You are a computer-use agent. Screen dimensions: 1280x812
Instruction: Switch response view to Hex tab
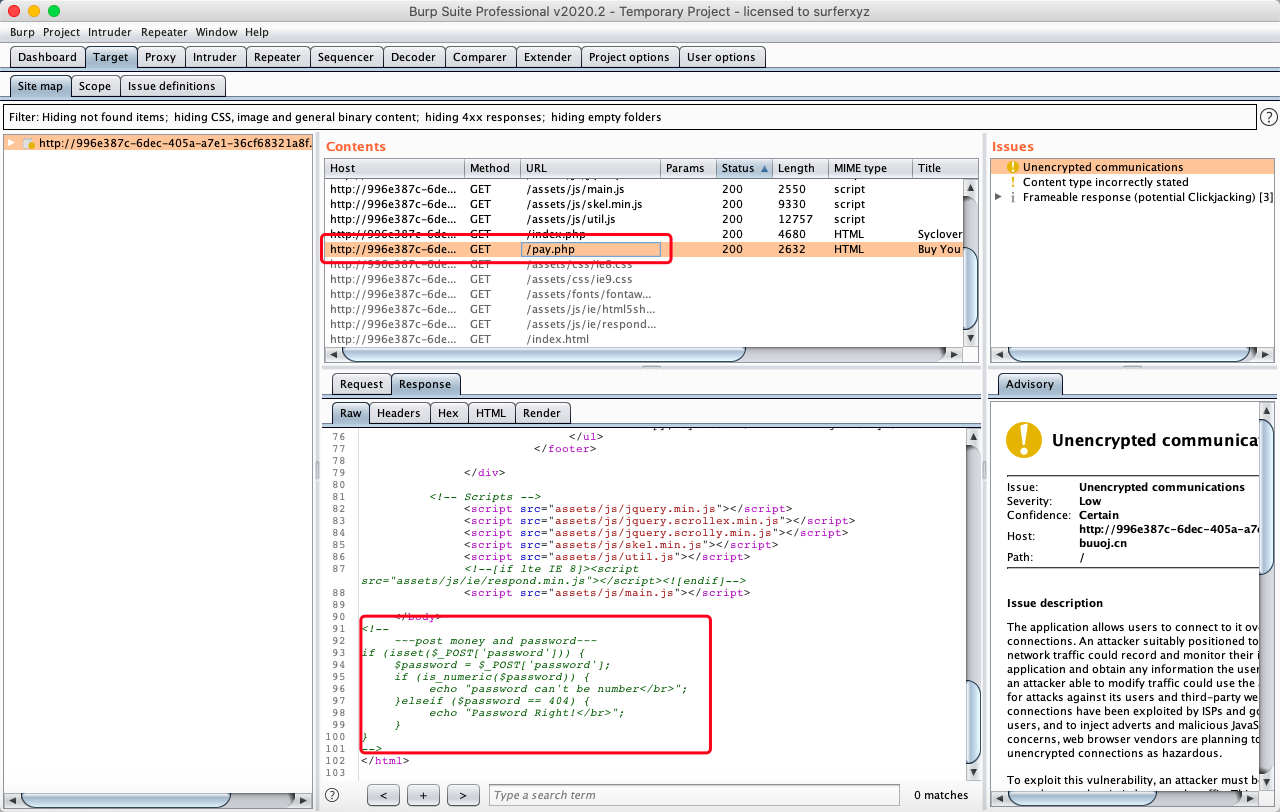point(448,413)
